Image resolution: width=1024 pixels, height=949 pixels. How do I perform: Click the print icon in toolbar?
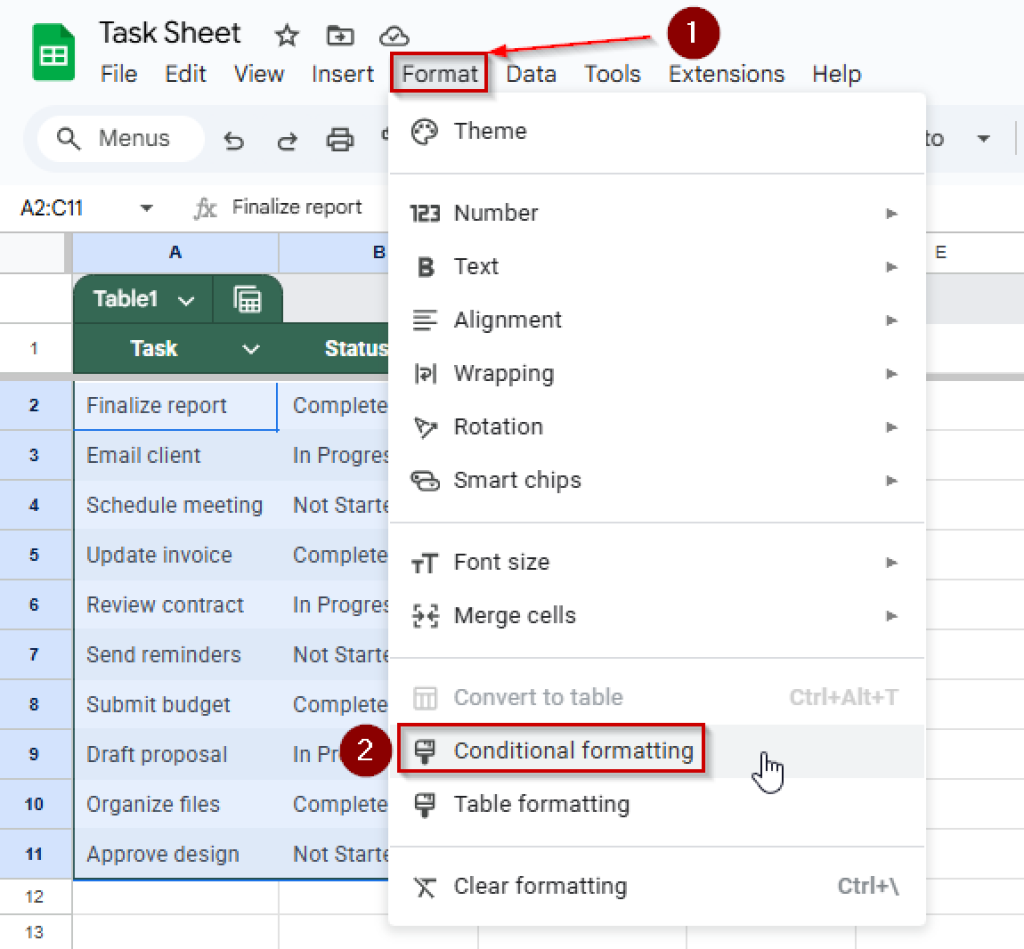click(x=340, y=140)
